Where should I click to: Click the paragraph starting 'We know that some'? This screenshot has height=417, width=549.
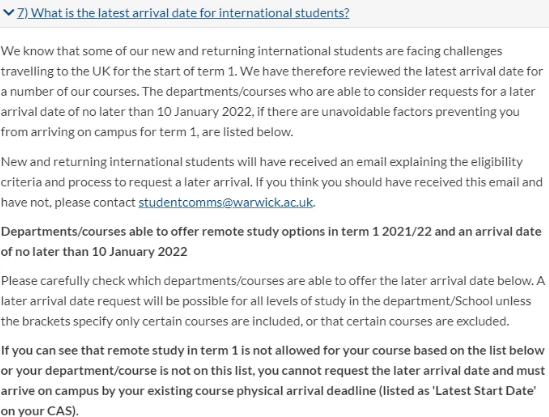[272, 91]
